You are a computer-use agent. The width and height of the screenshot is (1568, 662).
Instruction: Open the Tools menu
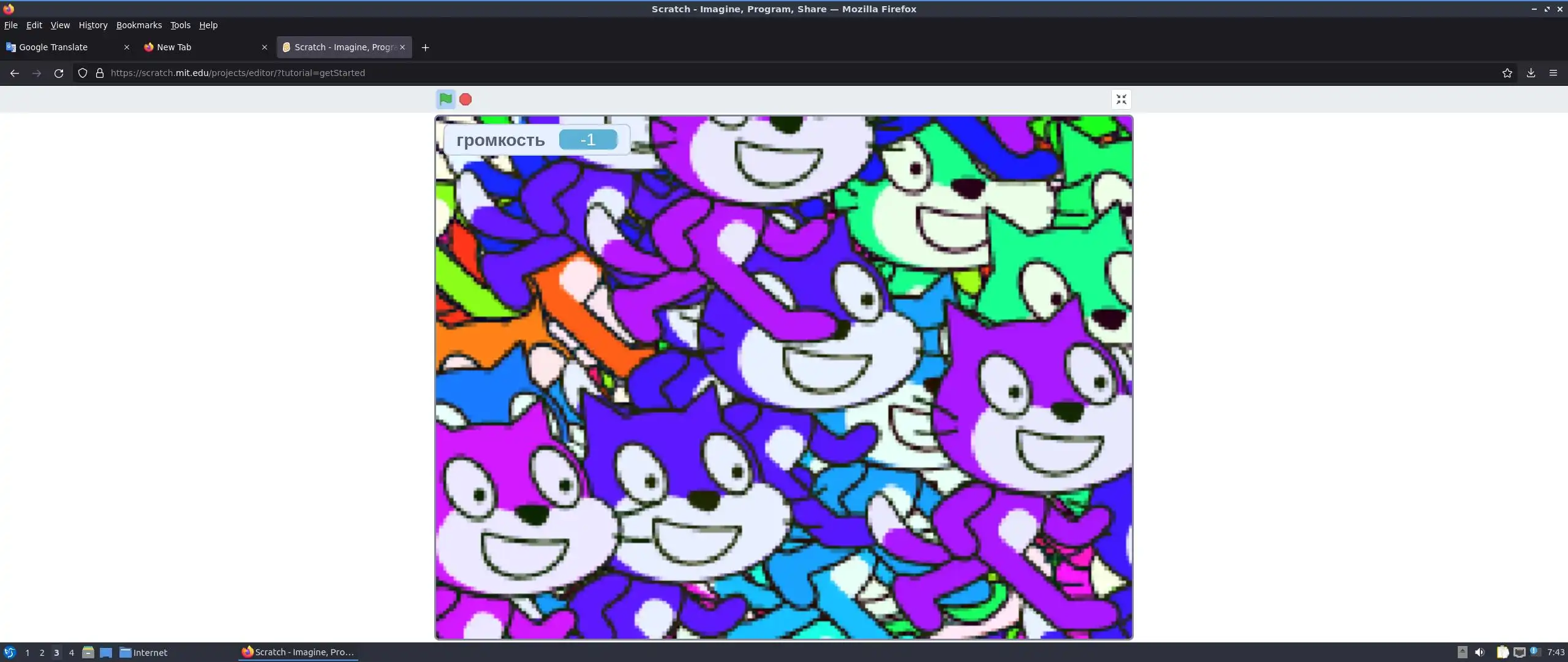pyautogui.click(x=180, y=25)
